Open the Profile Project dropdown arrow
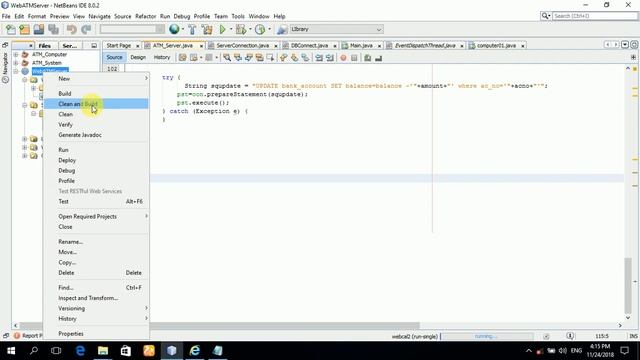Image resolution: width=640 pixels, height=360 pixels. pyautogui.click(x=269, y=29)
